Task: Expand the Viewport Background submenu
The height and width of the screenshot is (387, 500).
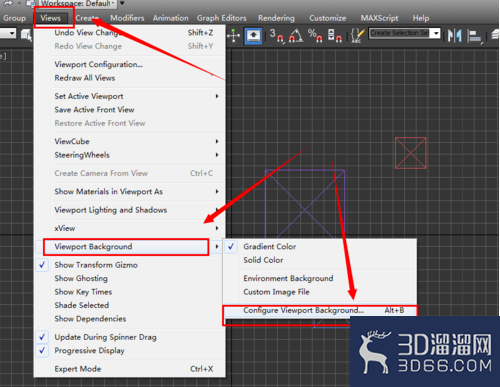Action: click(x=130, y=247)
